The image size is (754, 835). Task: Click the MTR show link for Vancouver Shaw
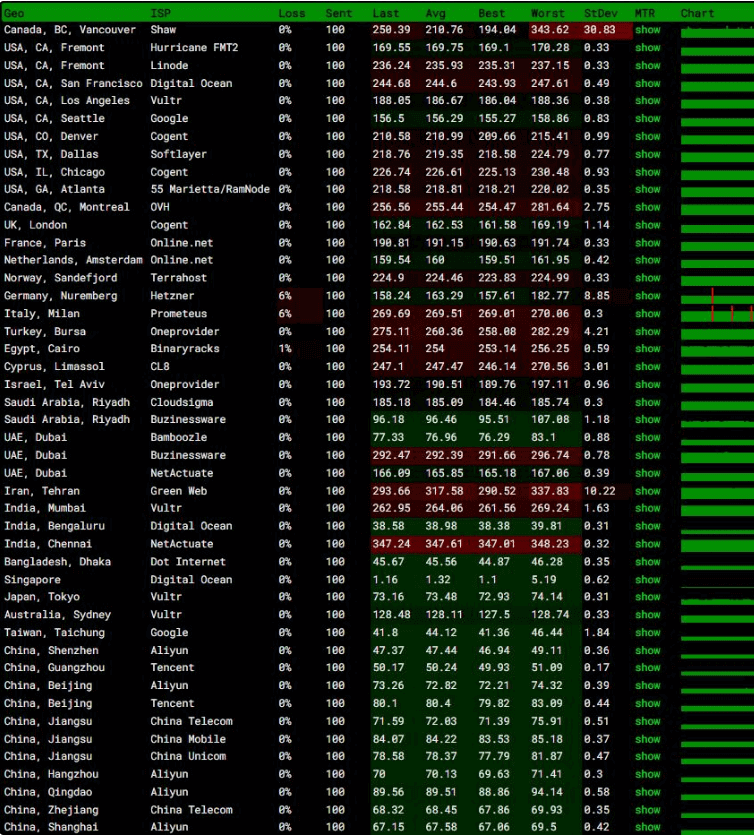point(647,30)
